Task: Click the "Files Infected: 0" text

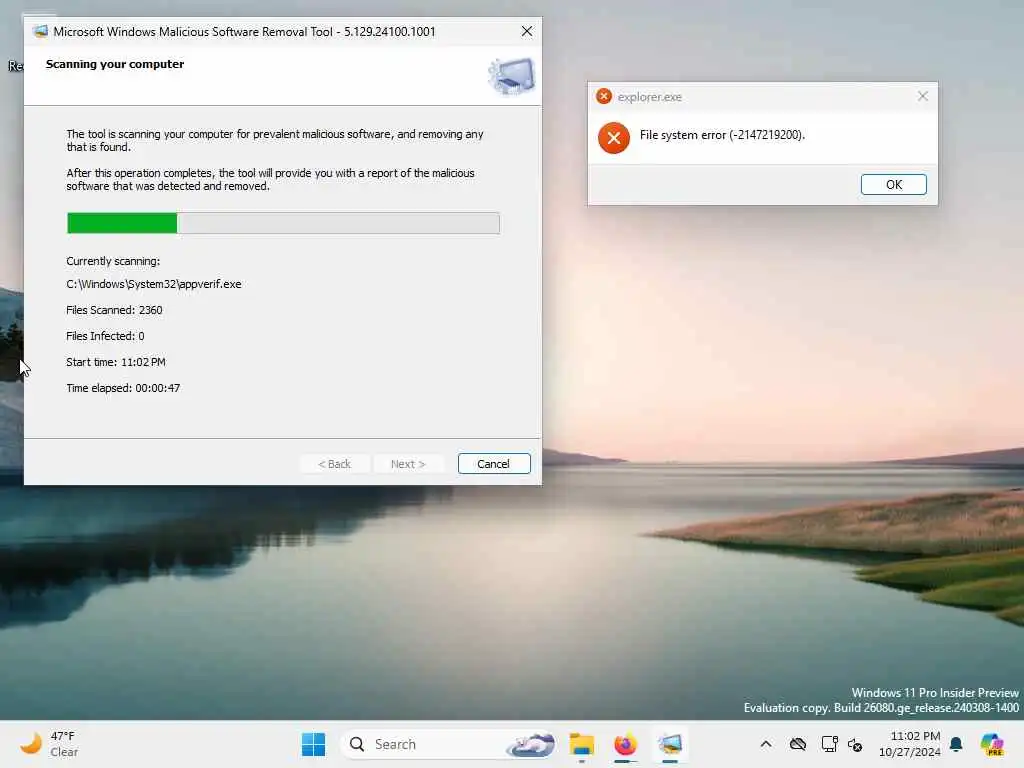Action: click(105, 336)
